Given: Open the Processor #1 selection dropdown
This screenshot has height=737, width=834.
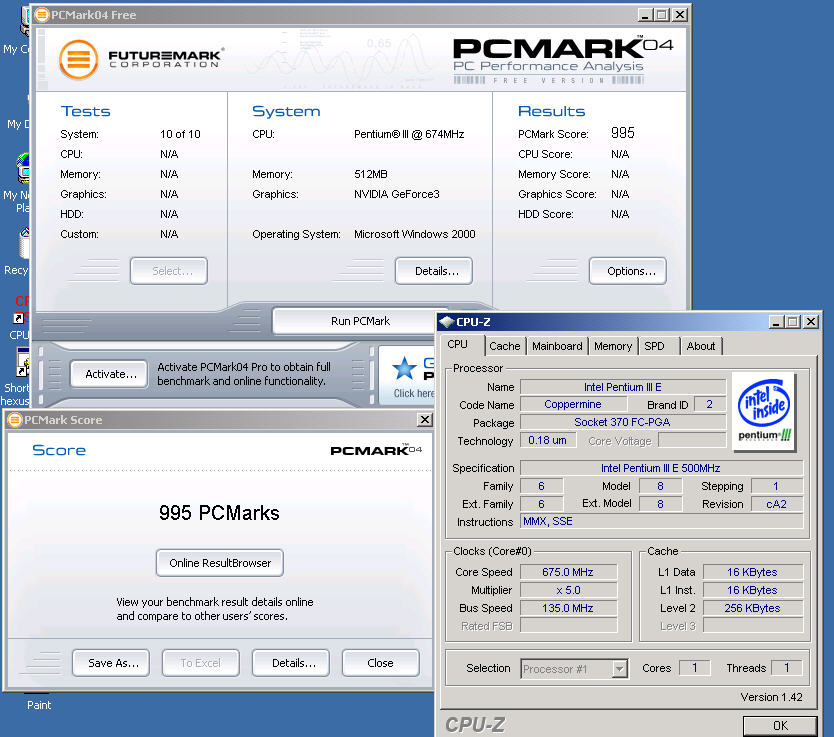Looking at the screenshot, I should click(x=574, y=669).
